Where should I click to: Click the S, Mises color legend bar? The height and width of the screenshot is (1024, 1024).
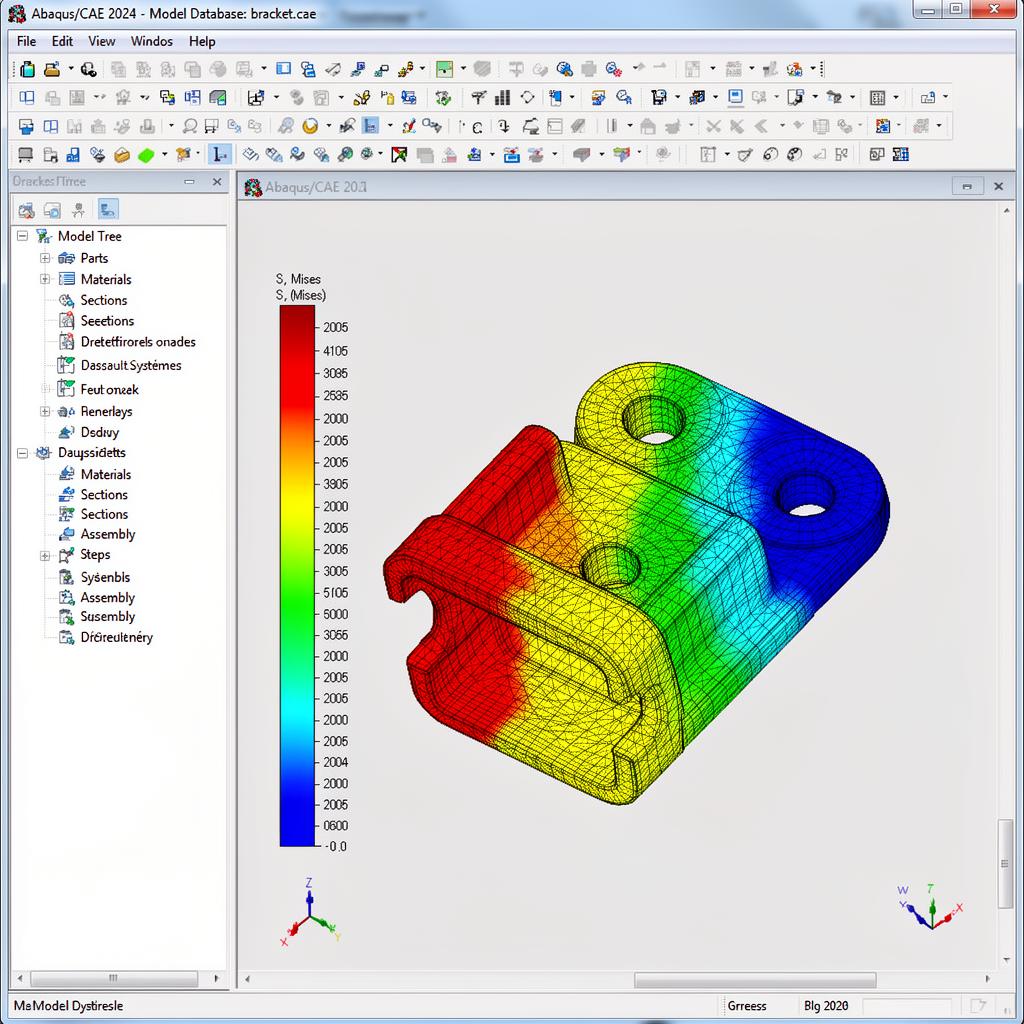coord(297,576)
